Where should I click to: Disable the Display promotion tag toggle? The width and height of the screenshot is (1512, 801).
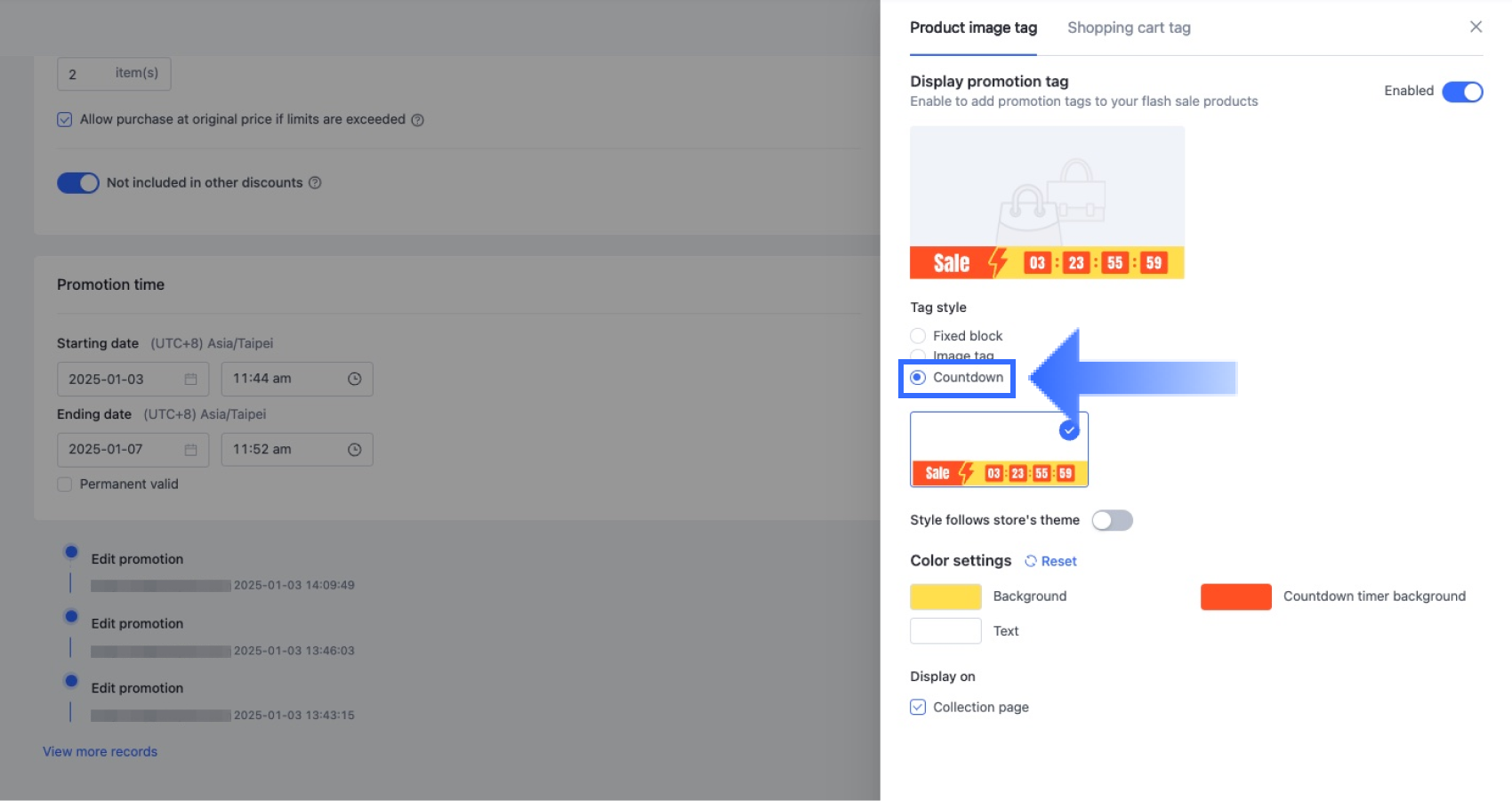click(x=1462, y=92)
